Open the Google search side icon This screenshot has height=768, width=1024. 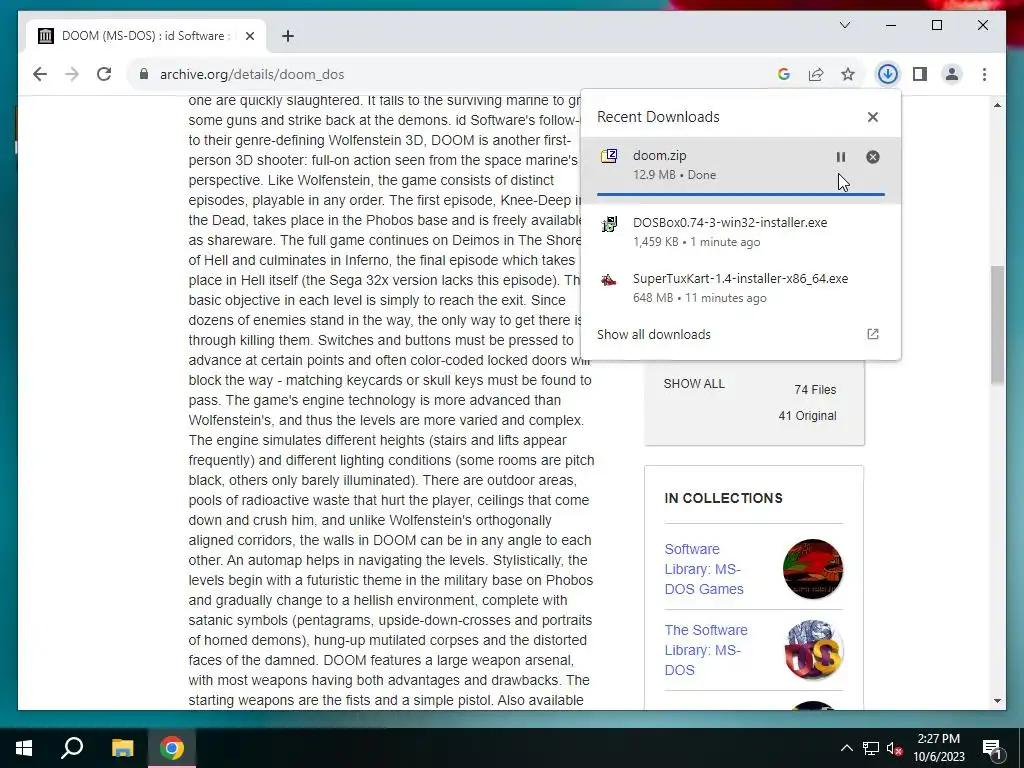784,74
